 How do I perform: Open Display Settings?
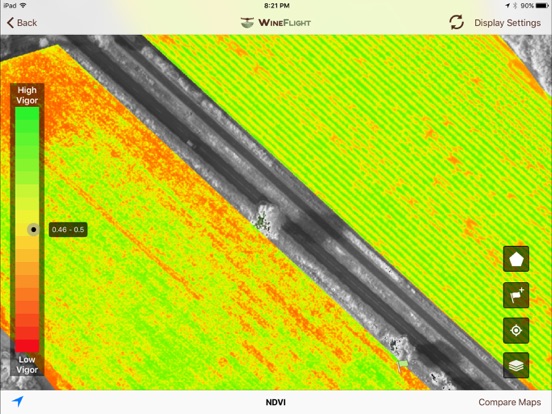[507, 23]
